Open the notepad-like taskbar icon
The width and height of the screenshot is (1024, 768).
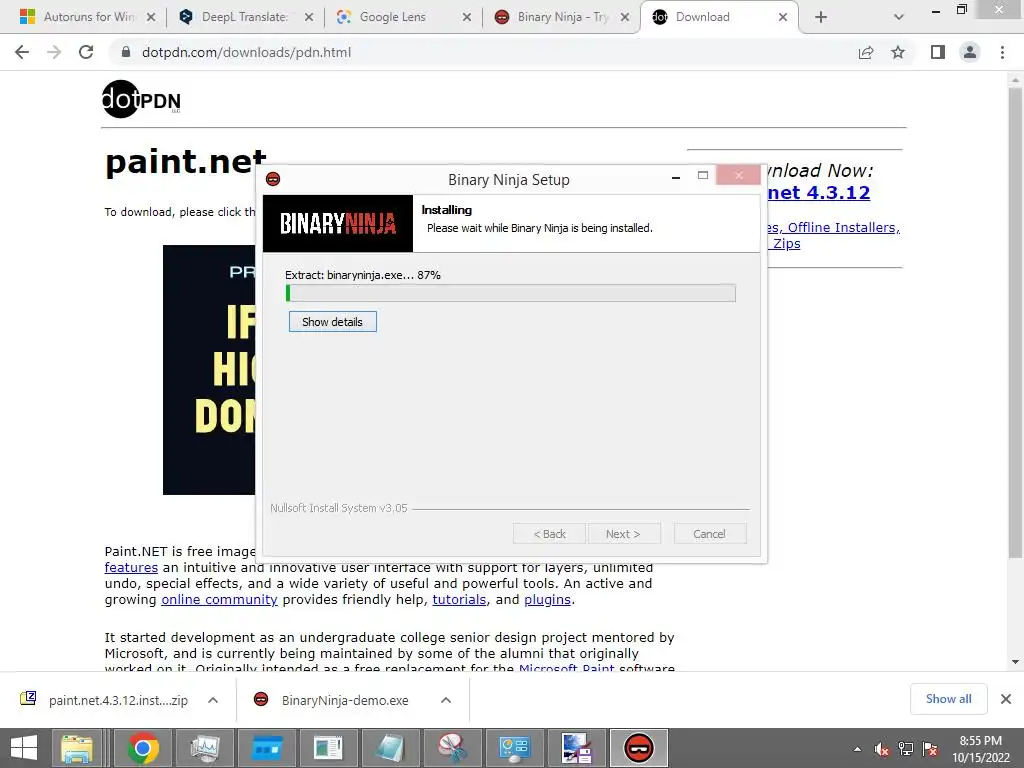pyautogui.click(x=390, y=748)
